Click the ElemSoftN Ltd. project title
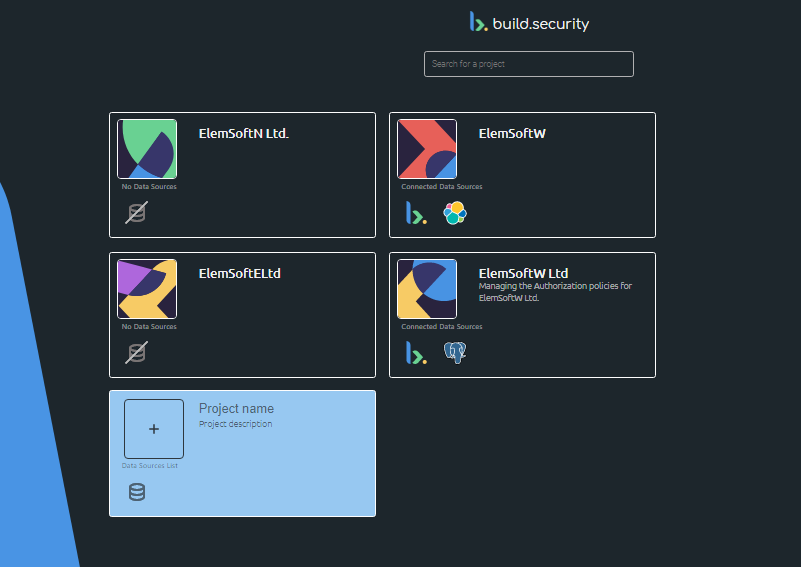 pyautogui.click(x=244, y=133)
